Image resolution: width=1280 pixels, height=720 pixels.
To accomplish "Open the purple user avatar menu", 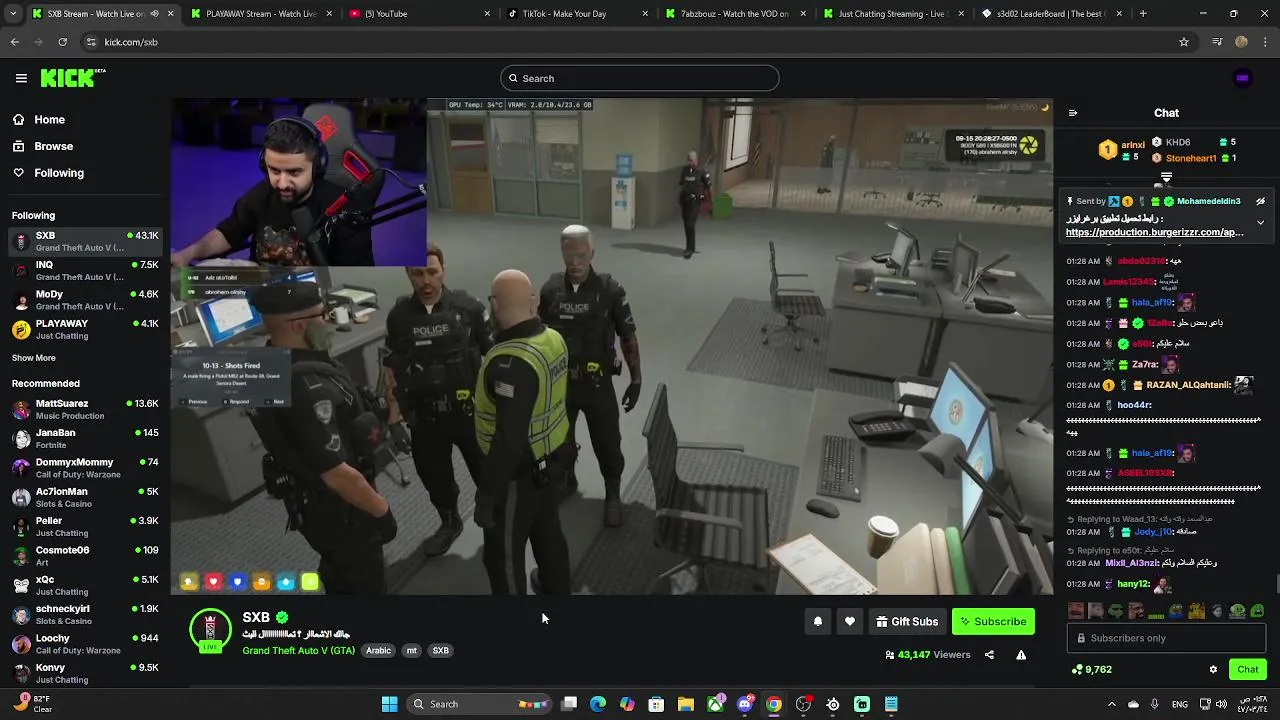I will tap(1243, 78).
